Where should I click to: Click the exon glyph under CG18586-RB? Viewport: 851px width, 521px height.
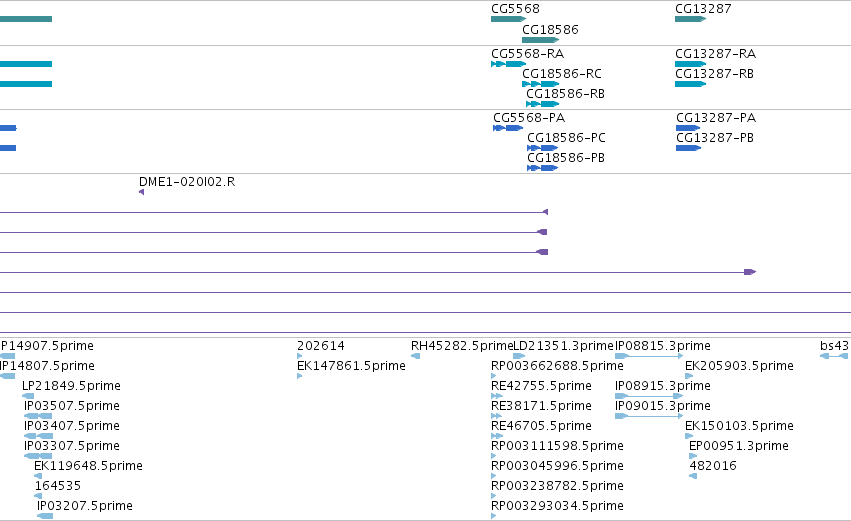click(542, 104)
